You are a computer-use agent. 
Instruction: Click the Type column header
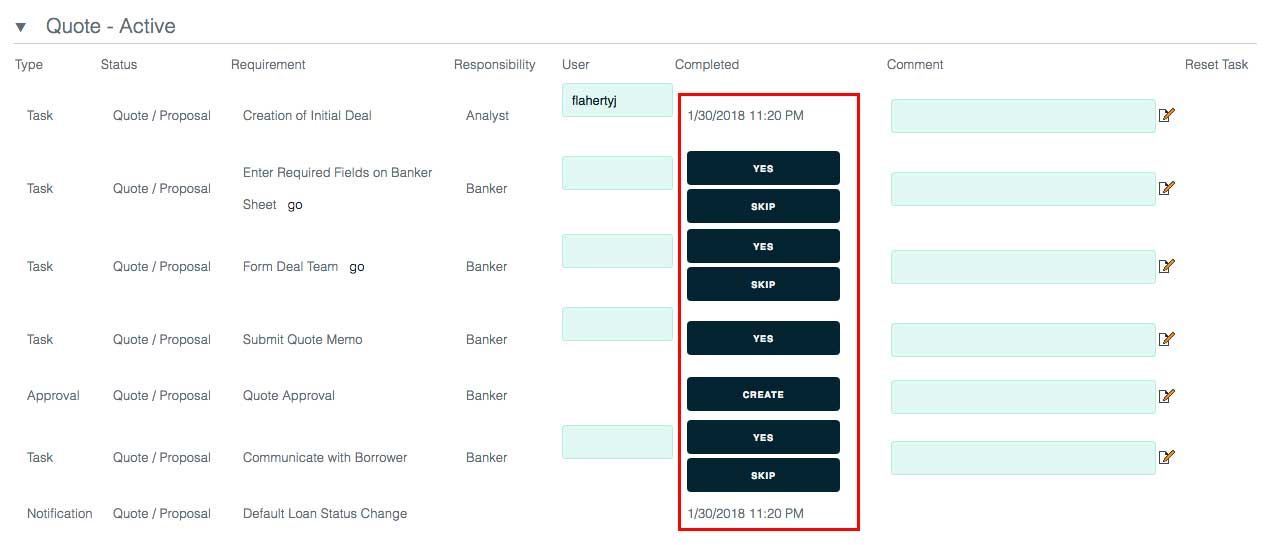pyautogui.click(x=29, y=64)
